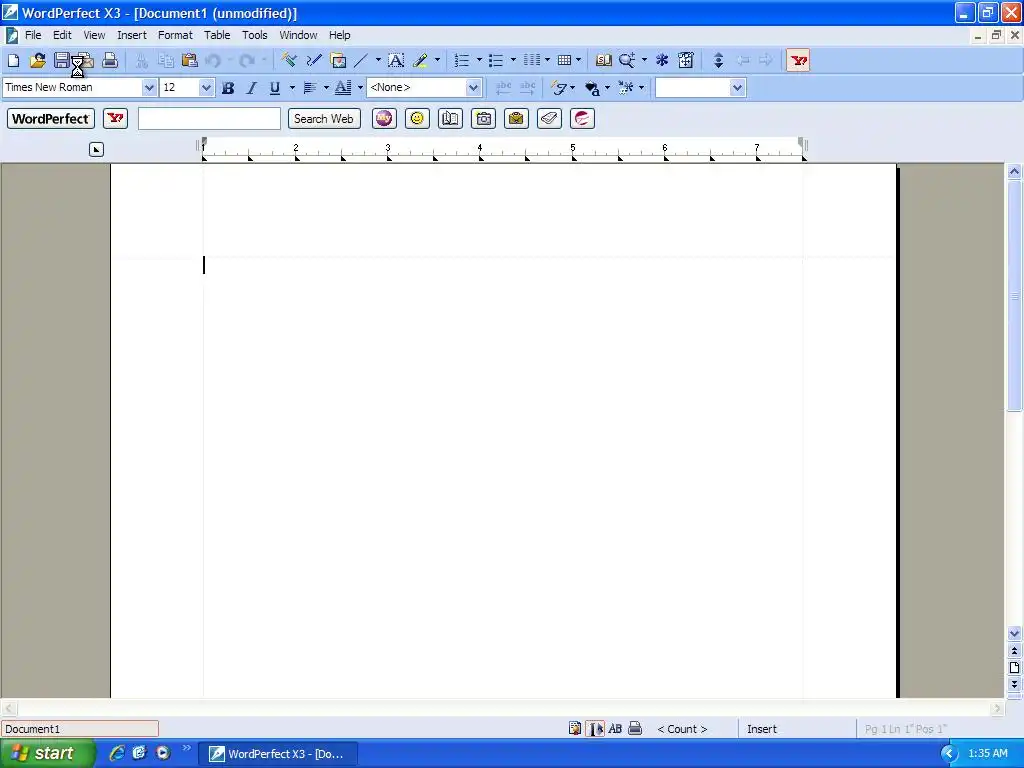Toggle italic text formatting
This screenshot has height=768, width=1024.
251,88
